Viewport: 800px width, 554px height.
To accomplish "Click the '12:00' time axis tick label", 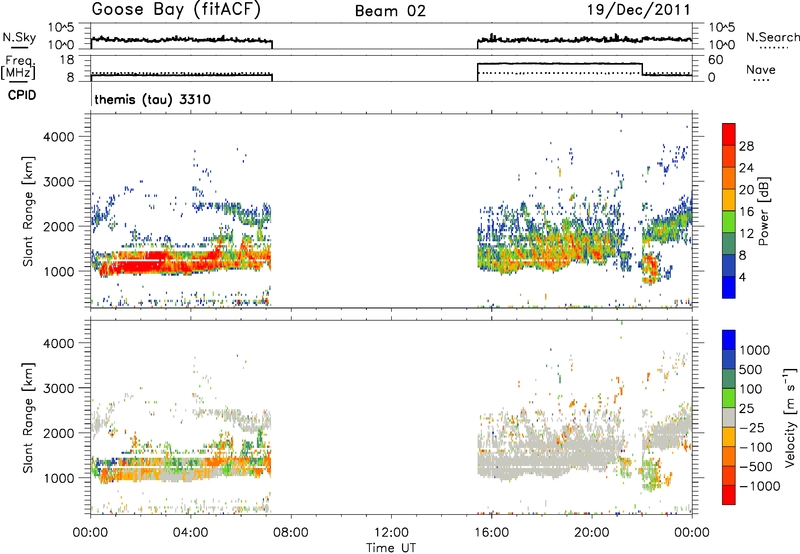I will point(391,533).
